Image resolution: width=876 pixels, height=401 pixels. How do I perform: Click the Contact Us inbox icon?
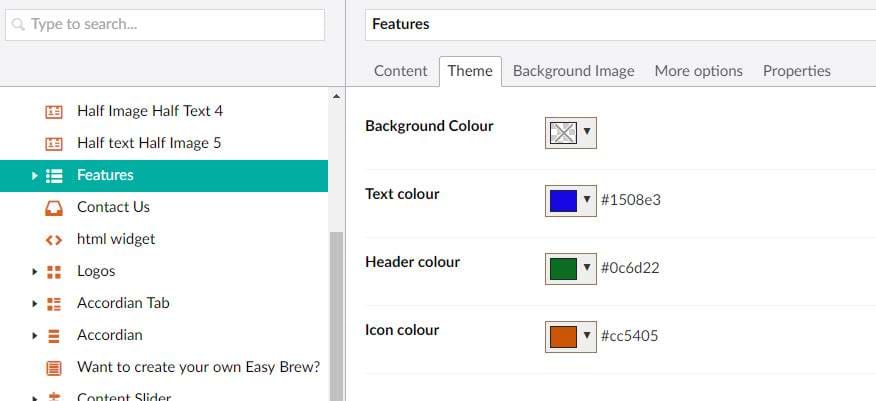pyautogui.click(x=54, y=207)
